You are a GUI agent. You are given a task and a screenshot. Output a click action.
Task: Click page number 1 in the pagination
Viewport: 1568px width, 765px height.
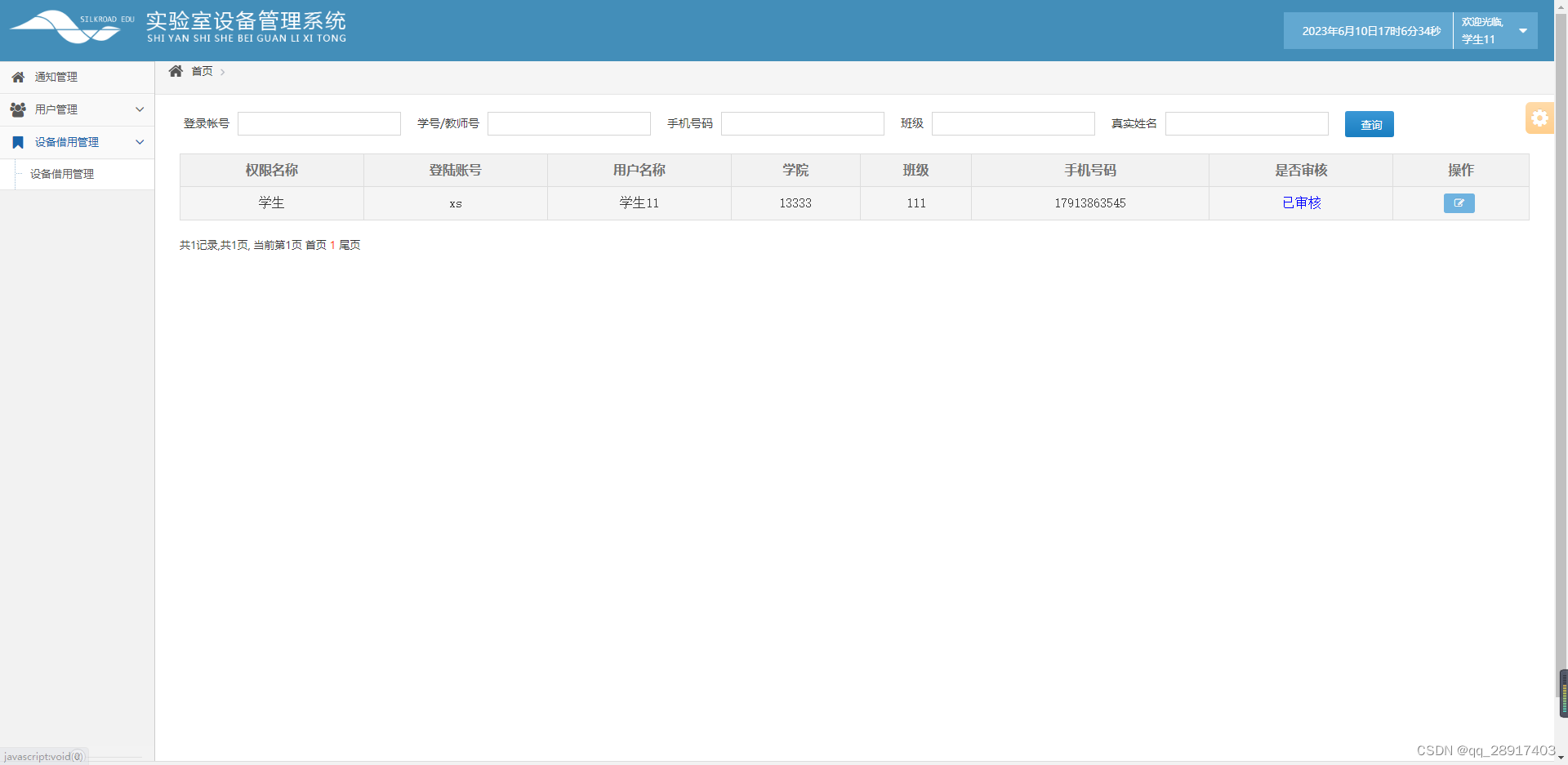pyautogui.click(x=332, y=245)
